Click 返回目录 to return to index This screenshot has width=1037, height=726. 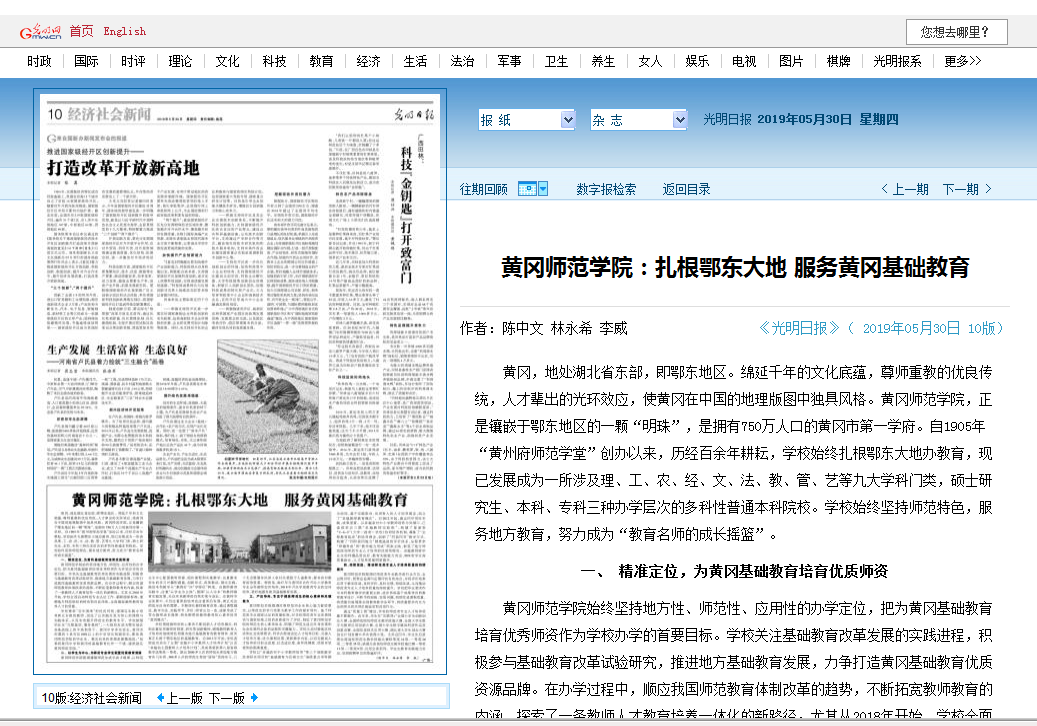pyautogui.click(x=686, y=189)
